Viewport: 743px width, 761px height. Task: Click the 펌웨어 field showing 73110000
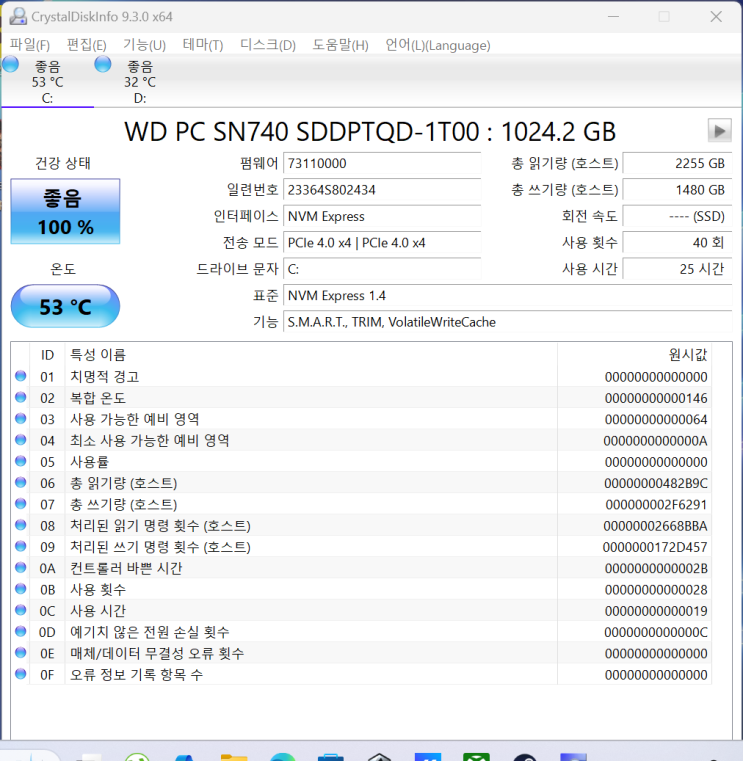[x=382, y=164]
